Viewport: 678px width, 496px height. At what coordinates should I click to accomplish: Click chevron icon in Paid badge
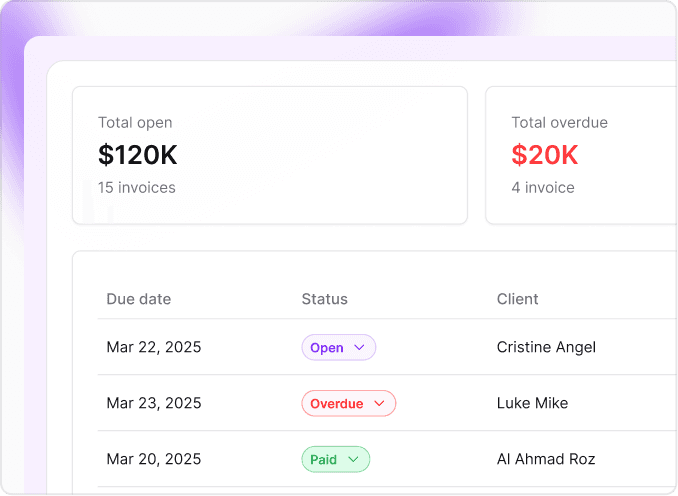[x=354, y=460]
